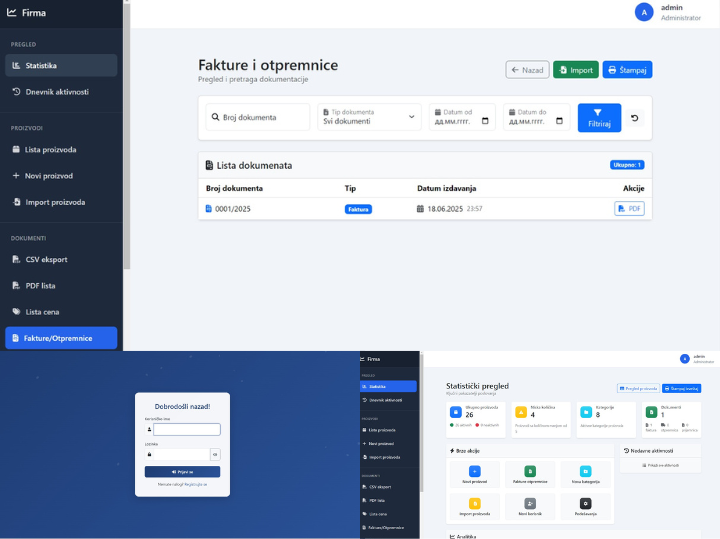Screen dimensions: 720x539
Task: Click the Import proizvoda quick action icon
Action: 475,504
